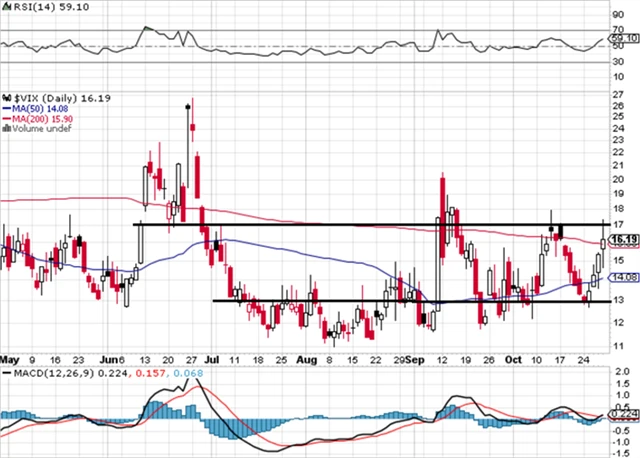The height and width of the screenshot is (458, 640).
Task: Click the 14.08 MA(50) price tag
Action: 620,278
